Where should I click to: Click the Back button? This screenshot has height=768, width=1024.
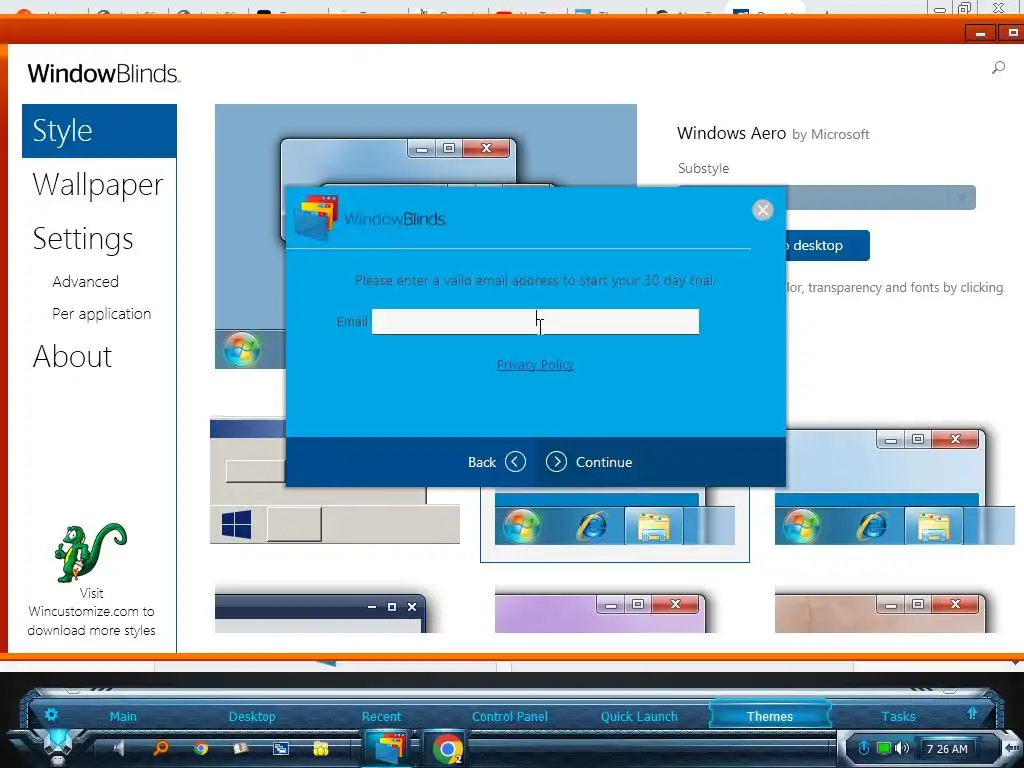click(x=496, y=462)
